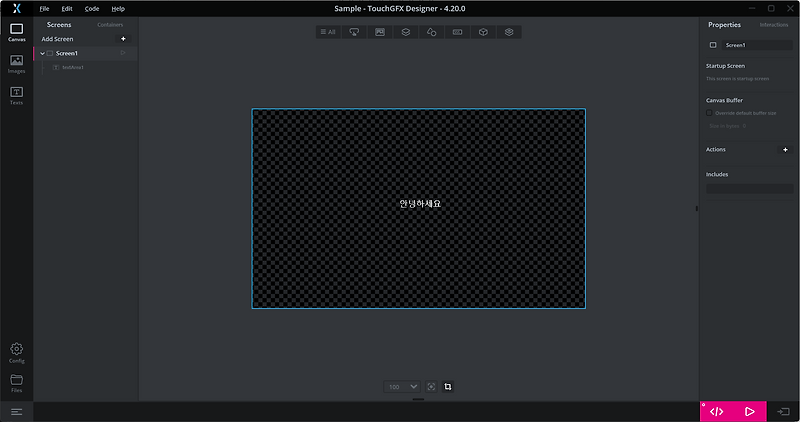The width and height of the screenshot is (800, 422).
Task: Collapse the Screen1 tree node
Action: [42, 53]
